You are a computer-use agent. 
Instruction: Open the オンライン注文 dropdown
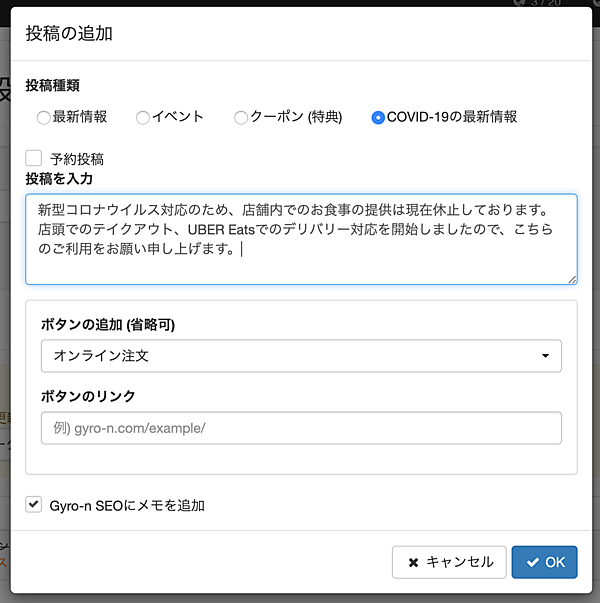300,355
